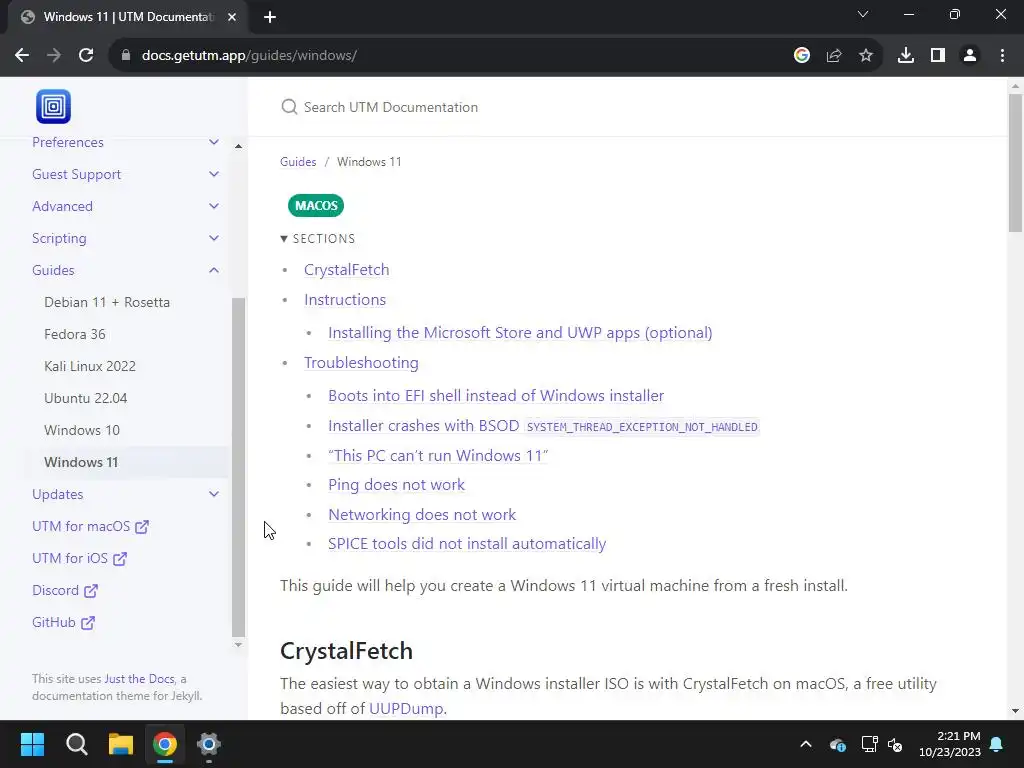Expand the Guest Support sidebar section
This screenshot has width=1024, height=768.
pos(214,174)
